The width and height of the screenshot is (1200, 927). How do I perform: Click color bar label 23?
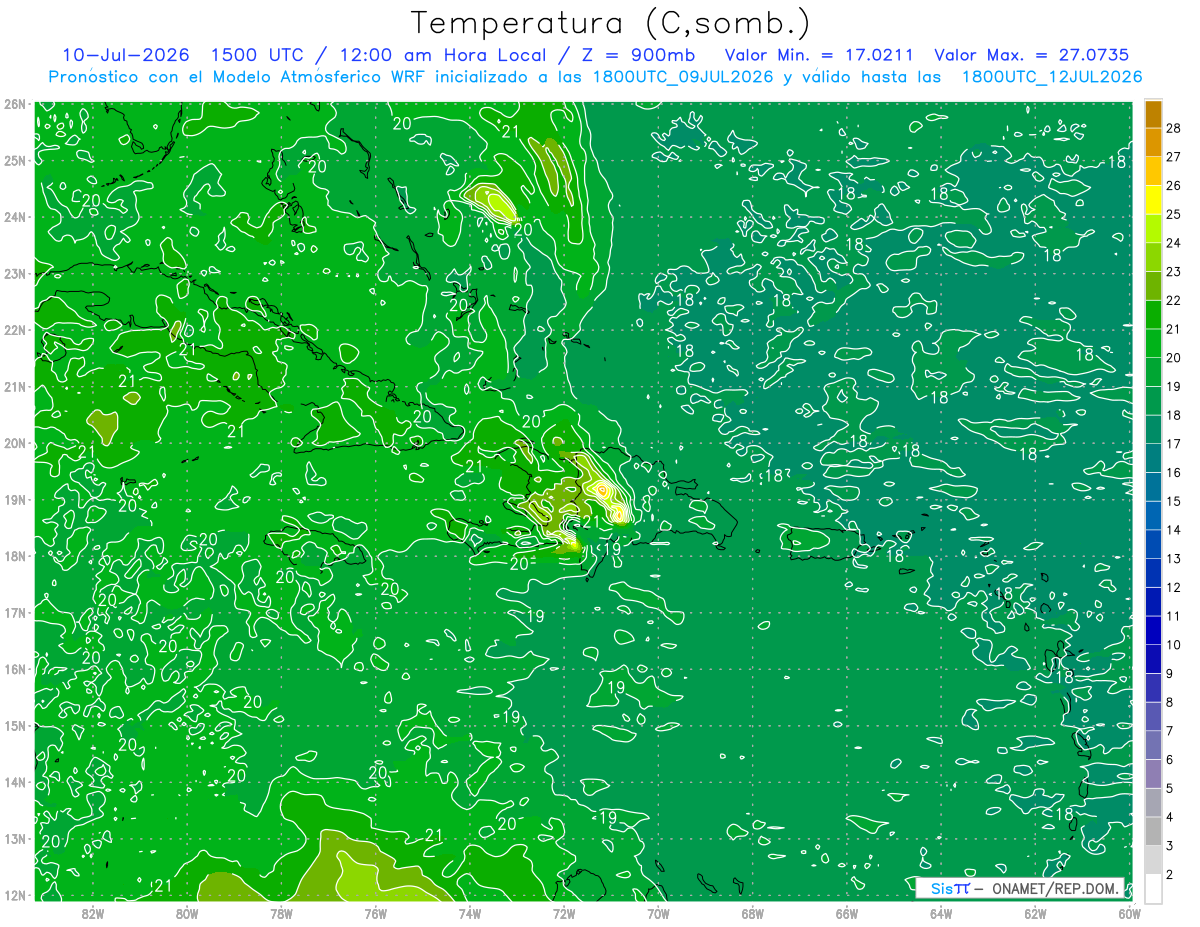coord(1173,271)
